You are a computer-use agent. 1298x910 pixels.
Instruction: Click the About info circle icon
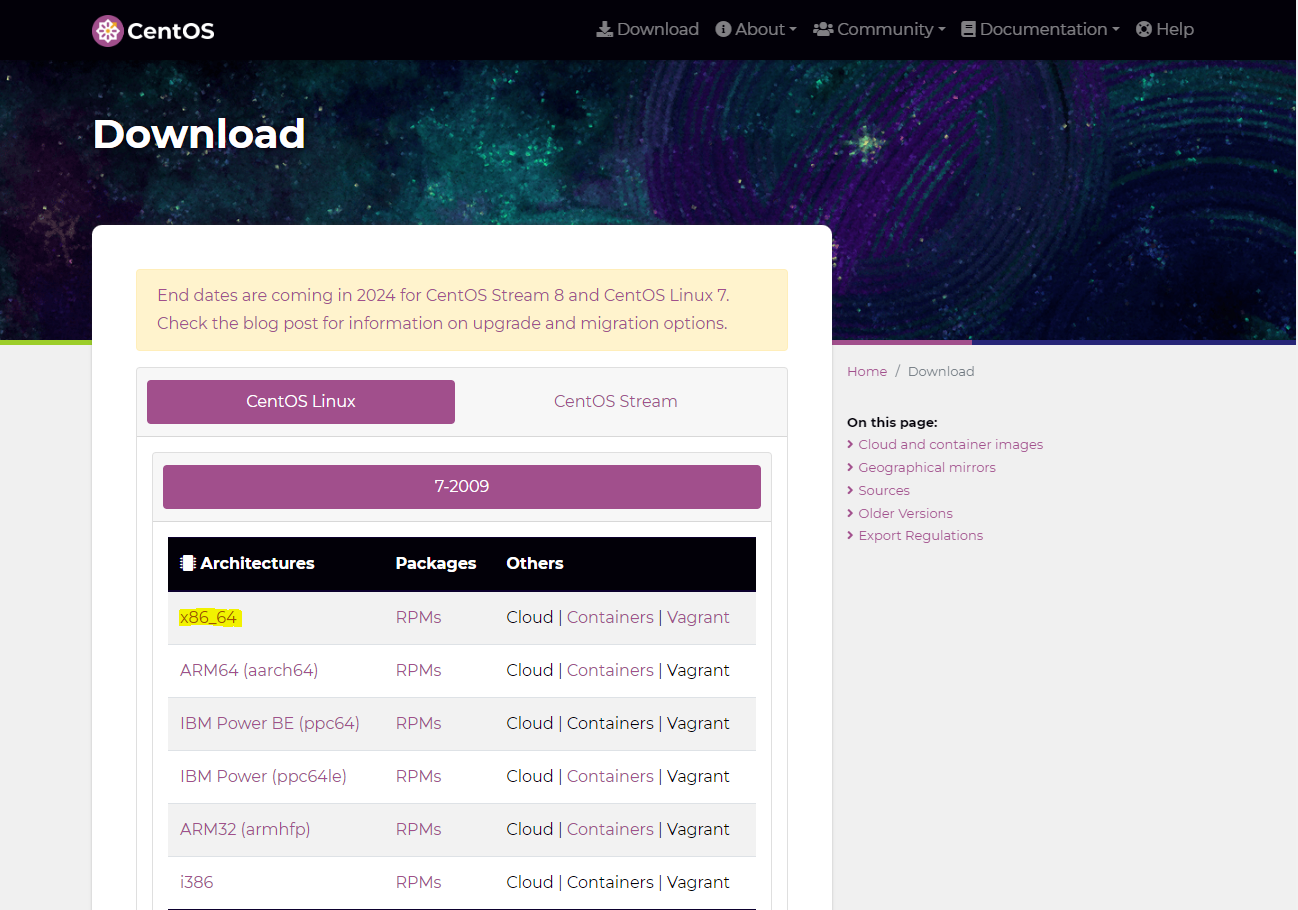tap(723, 29)
